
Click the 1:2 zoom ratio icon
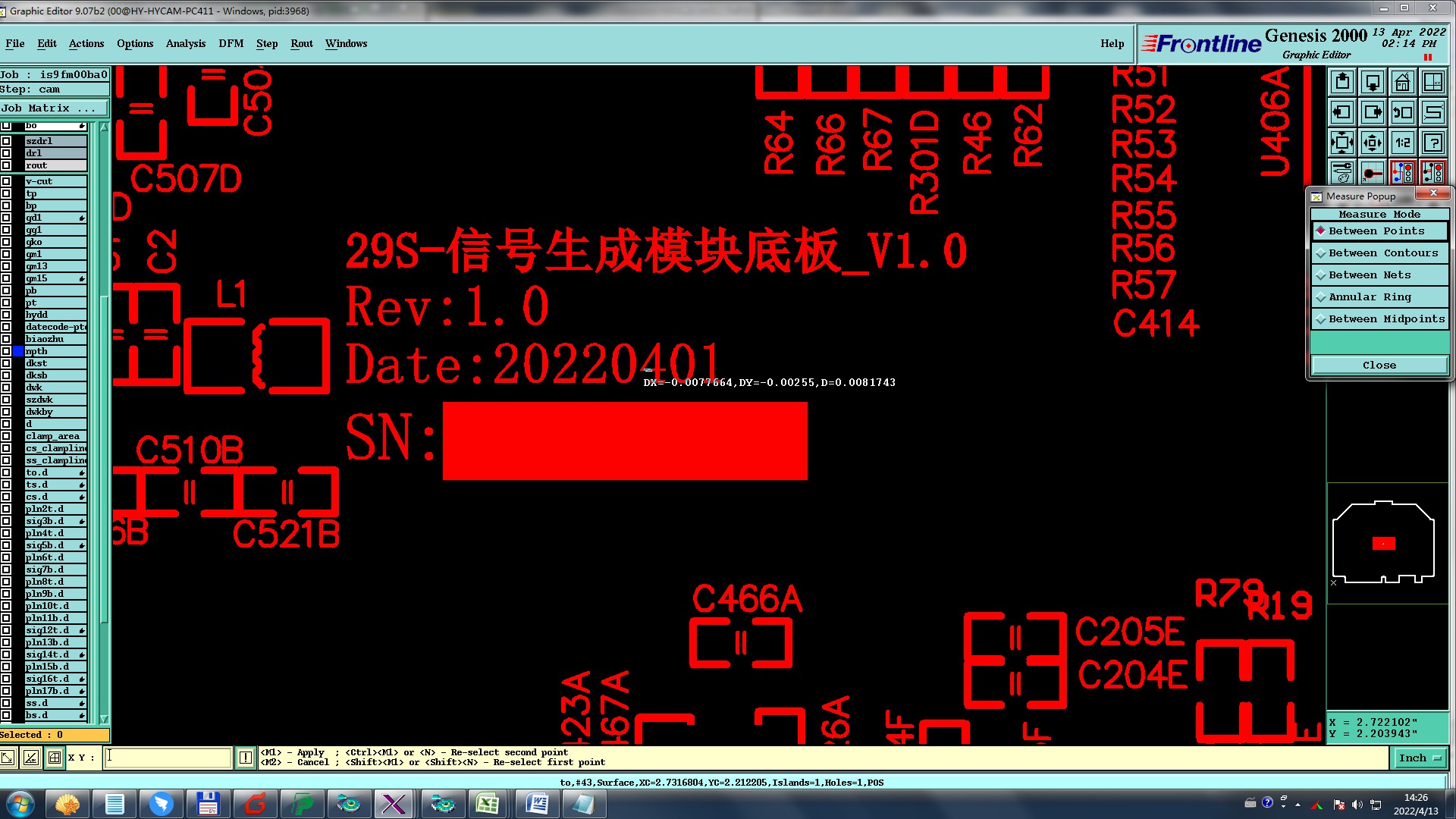coord(1402,143)
